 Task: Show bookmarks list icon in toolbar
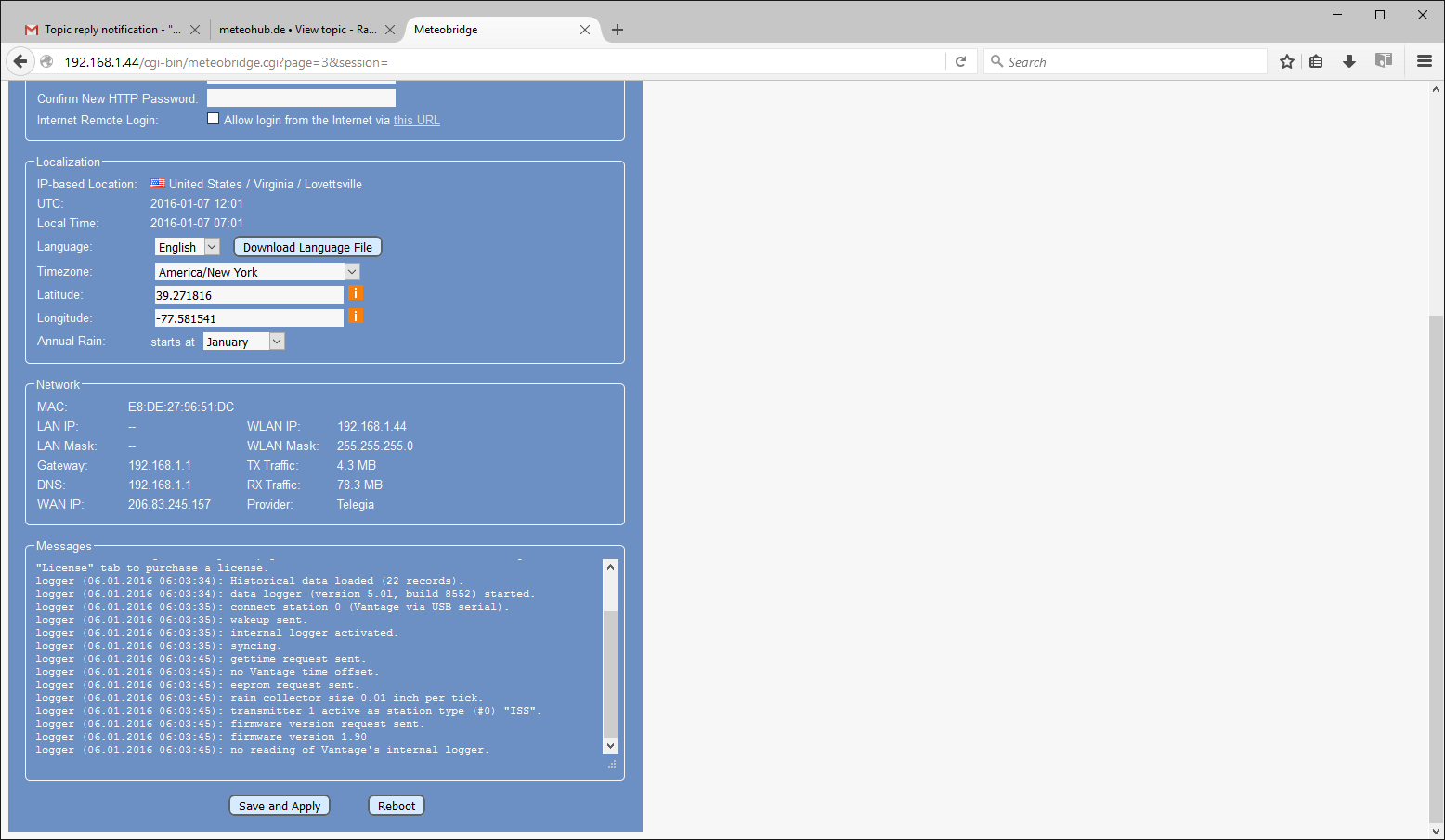[1316, 62]
